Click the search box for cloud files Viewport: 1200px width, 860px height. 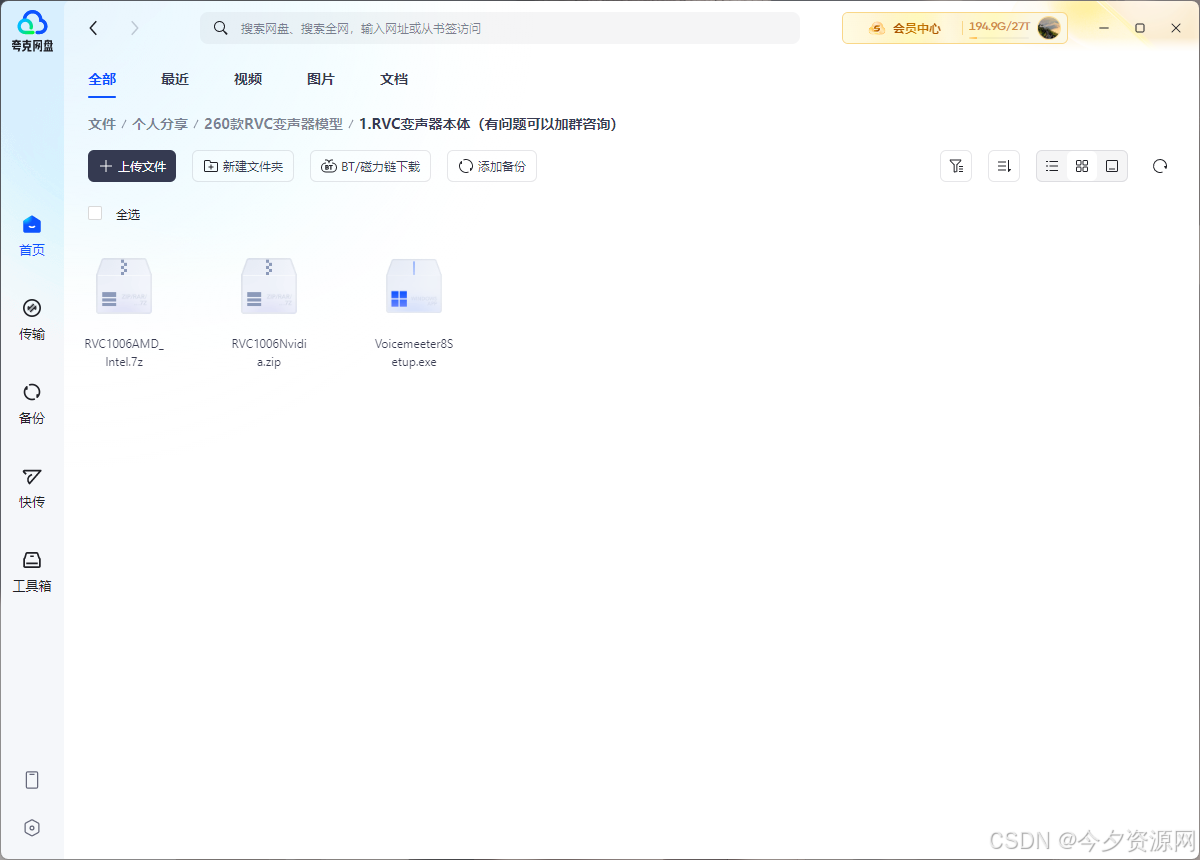(x=500, y=28)
